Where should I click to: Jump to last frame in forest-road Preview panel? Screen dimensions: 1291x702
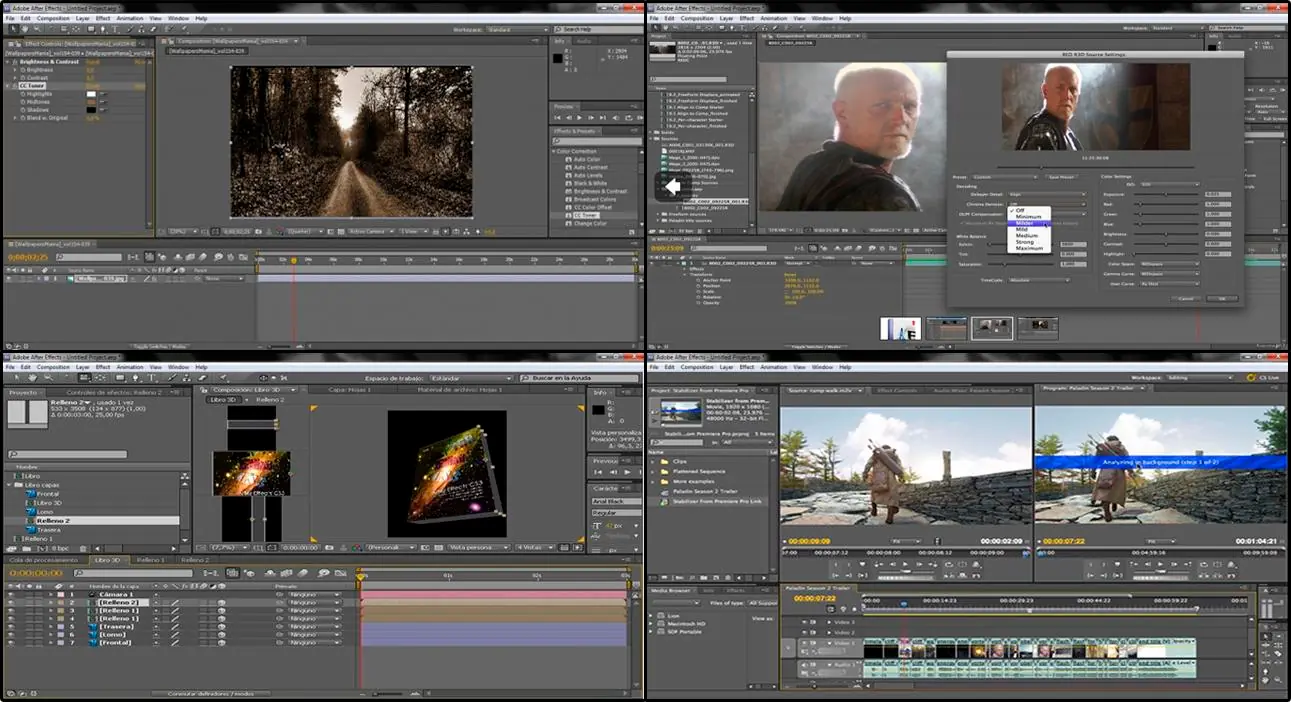[x=603, y=118]
